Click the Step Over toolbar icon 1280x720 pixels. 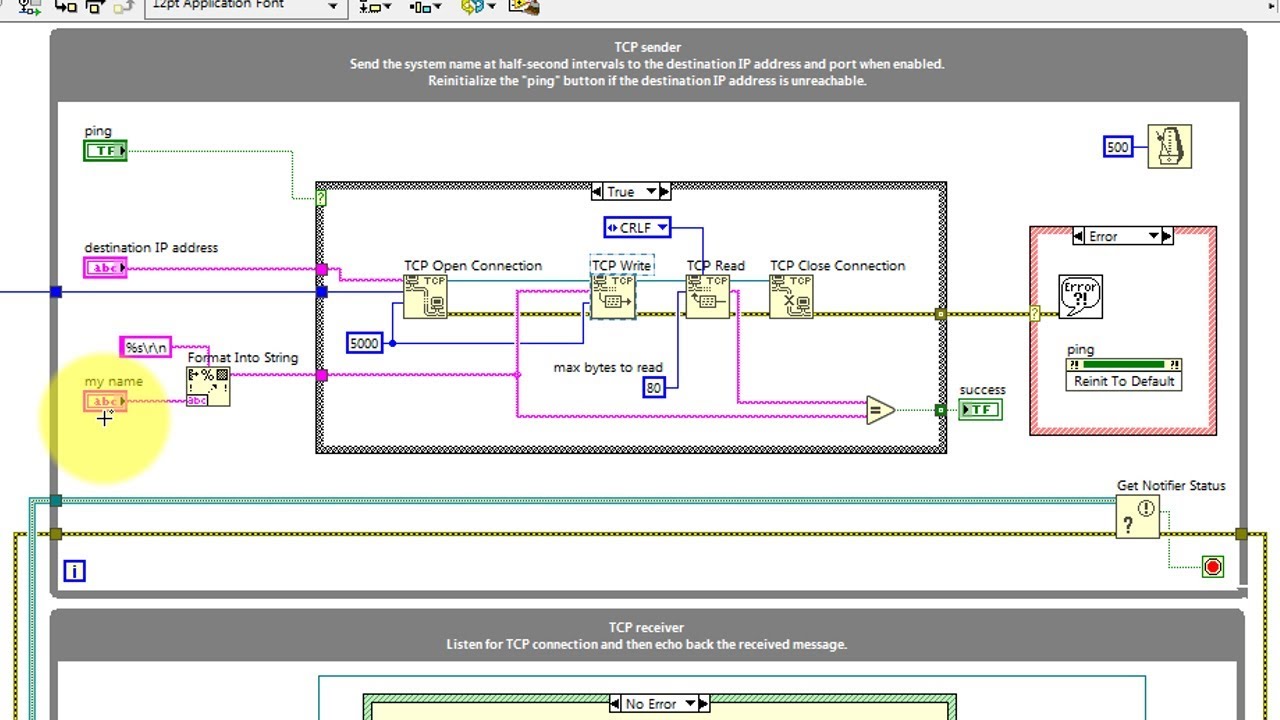pos(96,6)
